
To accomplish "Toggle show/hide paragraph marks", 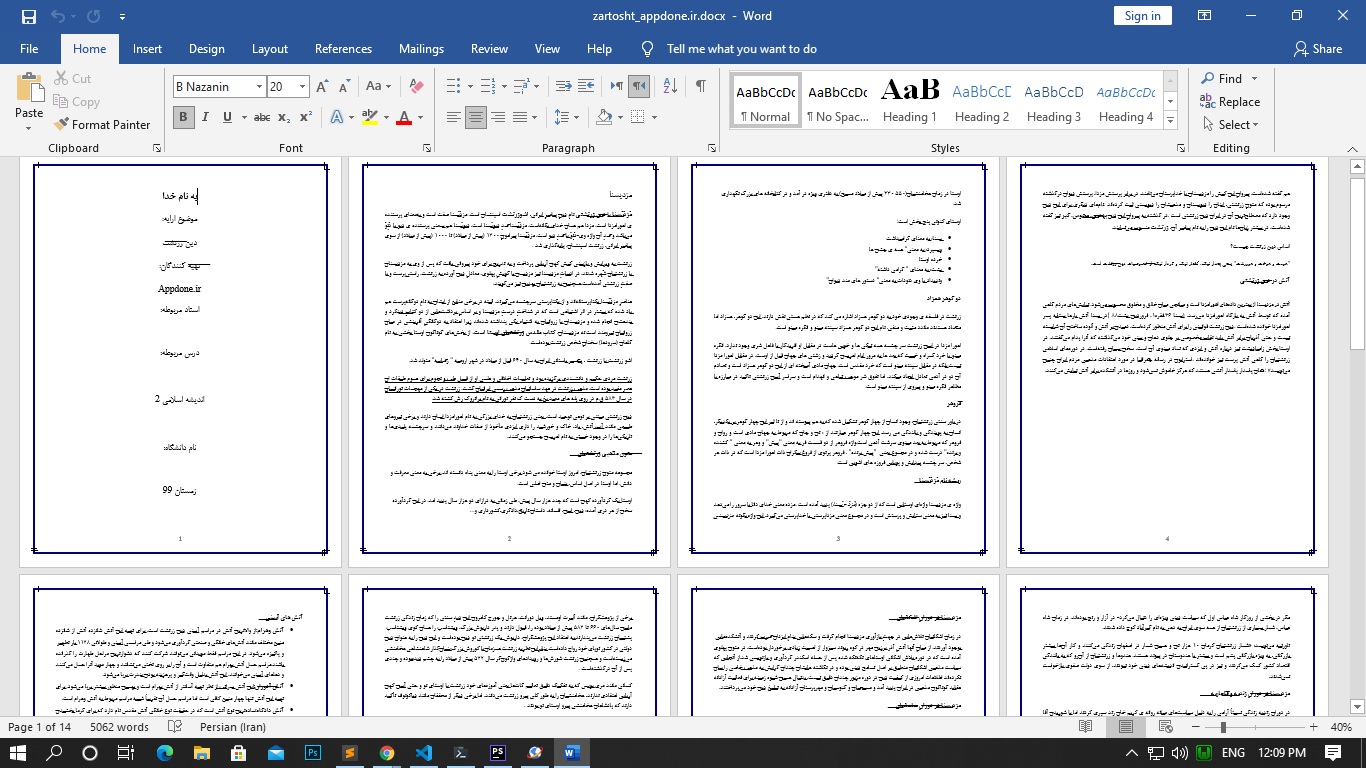I will point(700,86).
